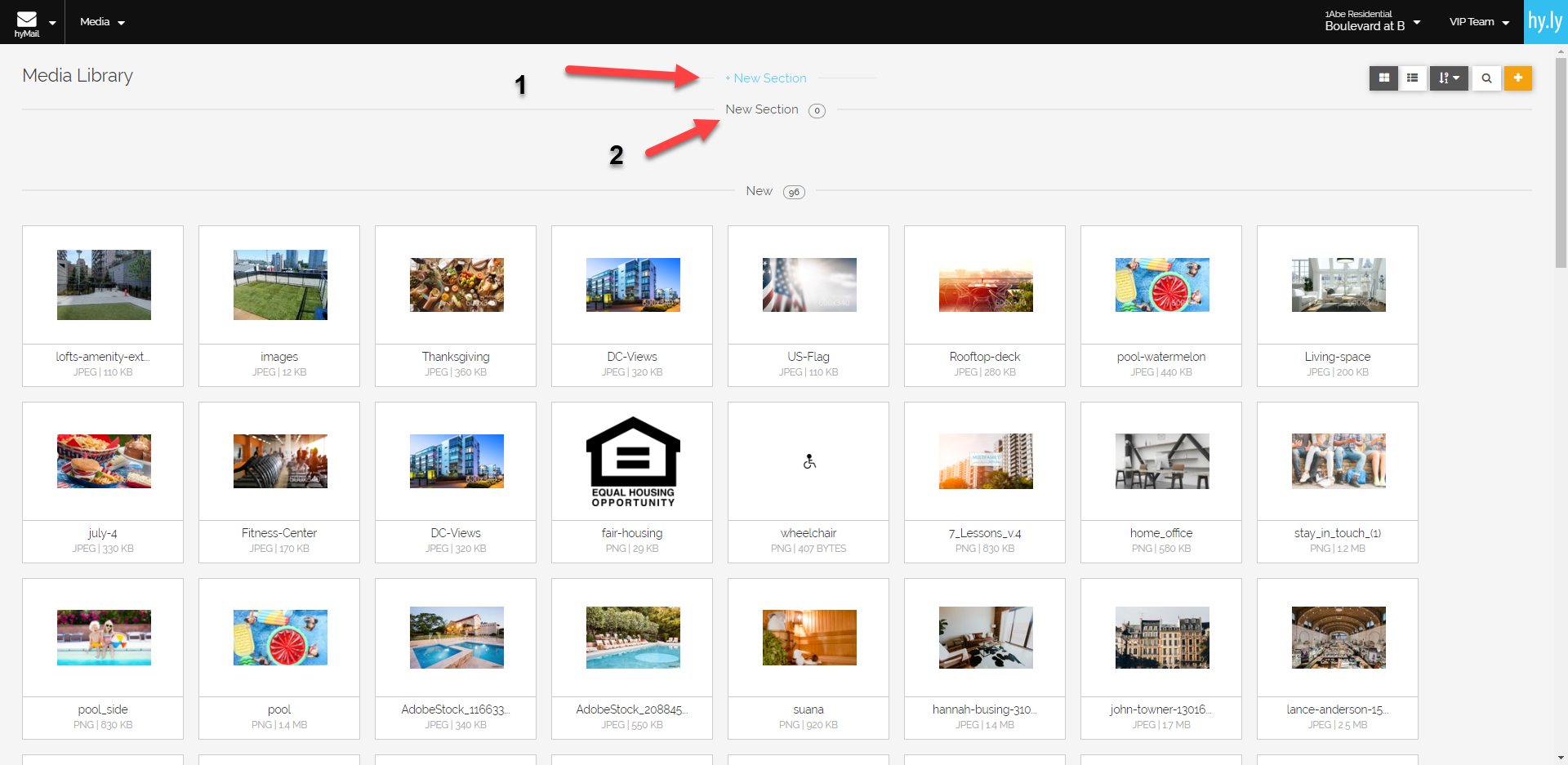Image resolution: width=1568 pixels, height=765 pixels.
Task: Click the Rooftop-deck file name label
Action: (x=985, y=357)
